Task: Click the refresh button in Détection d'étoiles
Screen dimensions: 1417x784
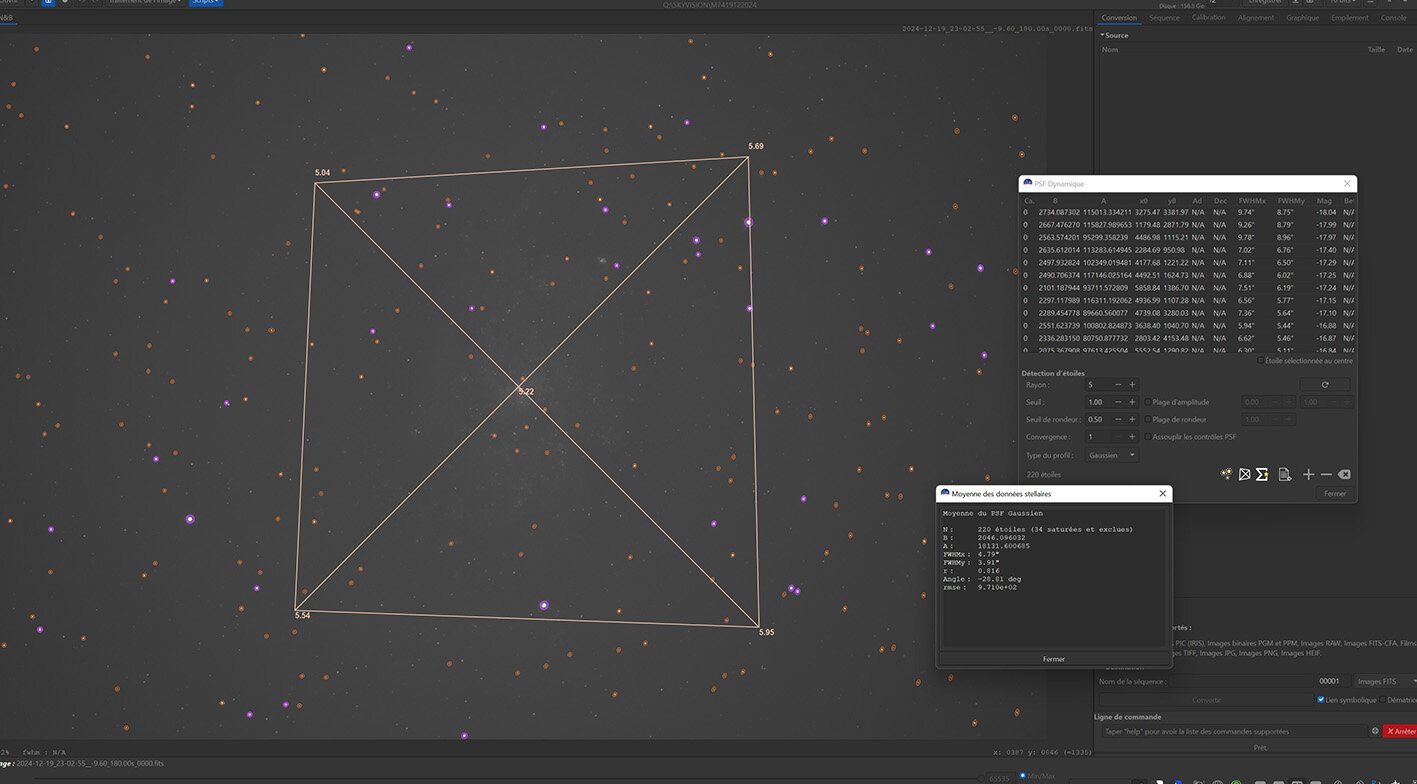Action: coord(1325,385)
